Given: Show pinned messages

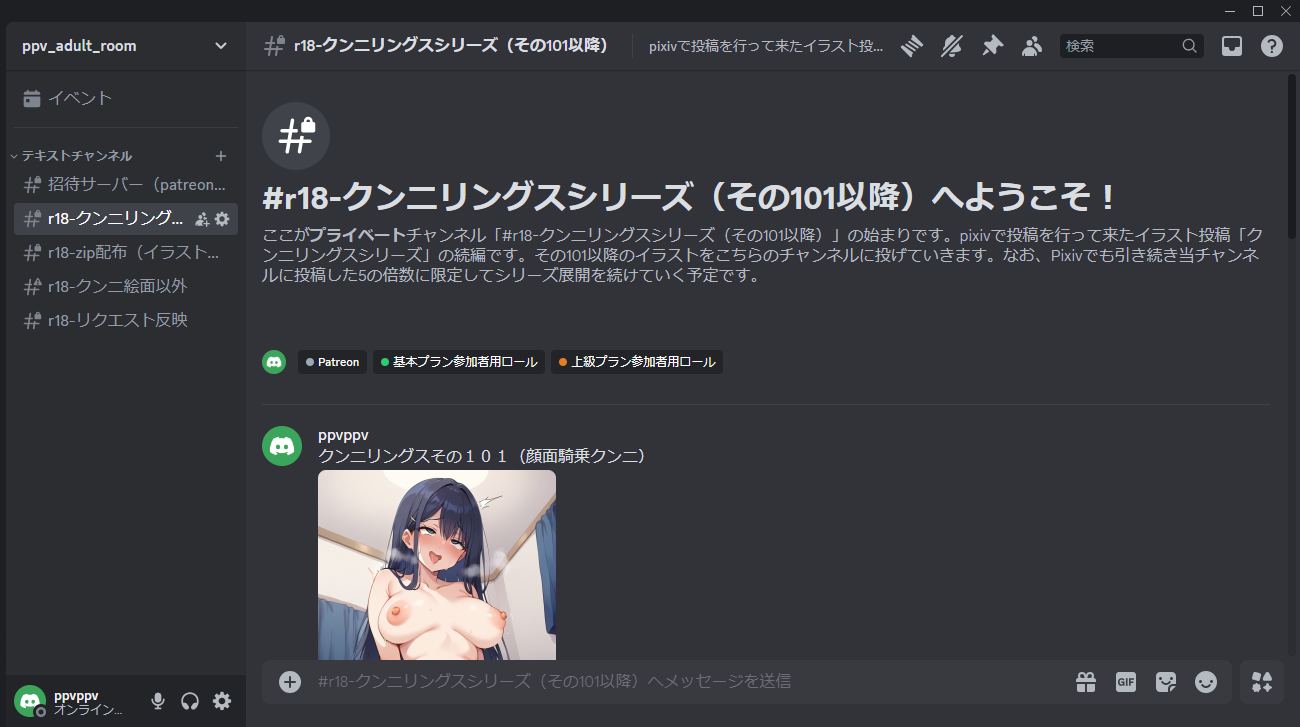Looking at the screenshot, I should coord(992,46).
